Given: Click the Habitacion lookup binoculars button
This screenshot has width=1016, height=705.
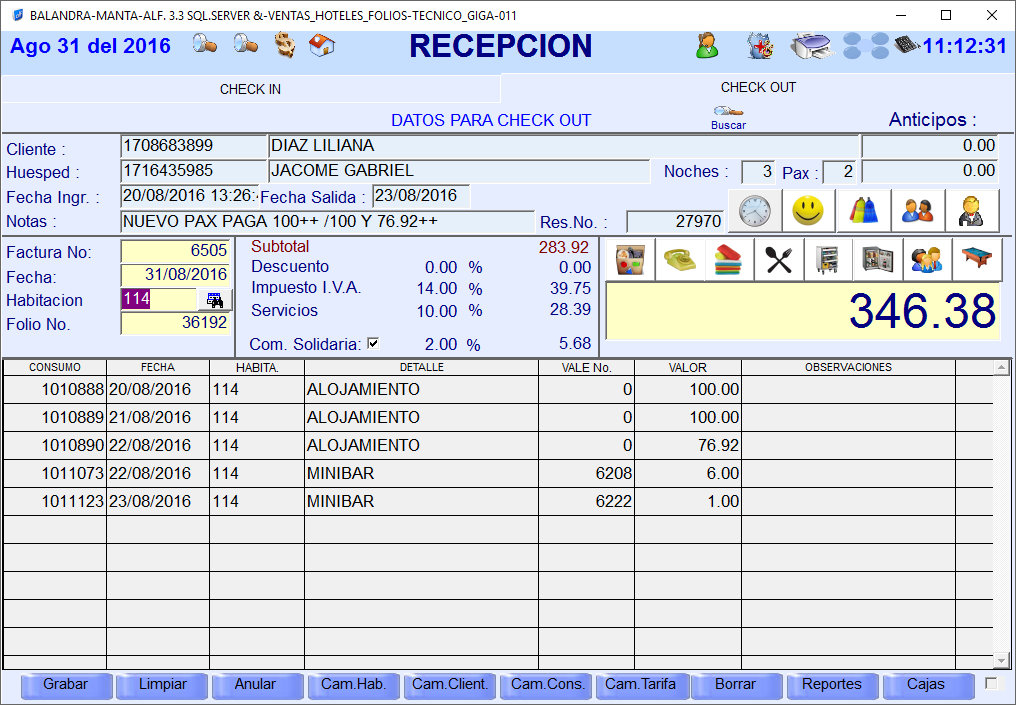Looking at the screenshot, I should pyautogui.click(x=214, y=299).
